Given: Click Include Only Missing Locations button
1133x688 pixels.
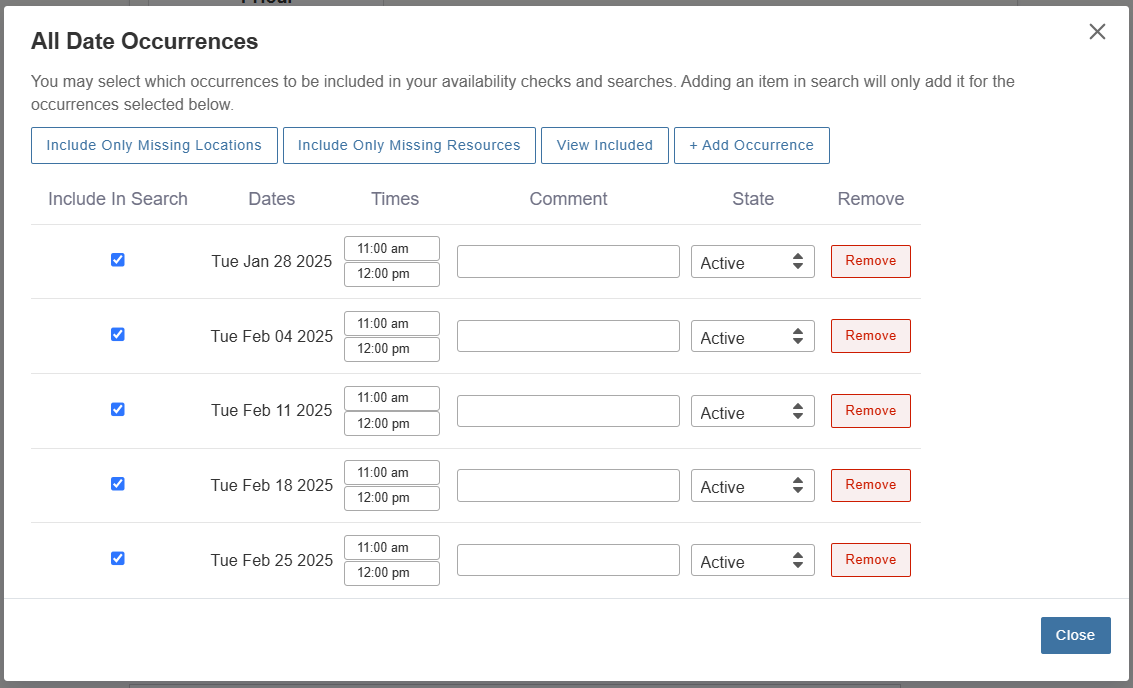Looking at the screenshot, I should (x=154, y=145).
